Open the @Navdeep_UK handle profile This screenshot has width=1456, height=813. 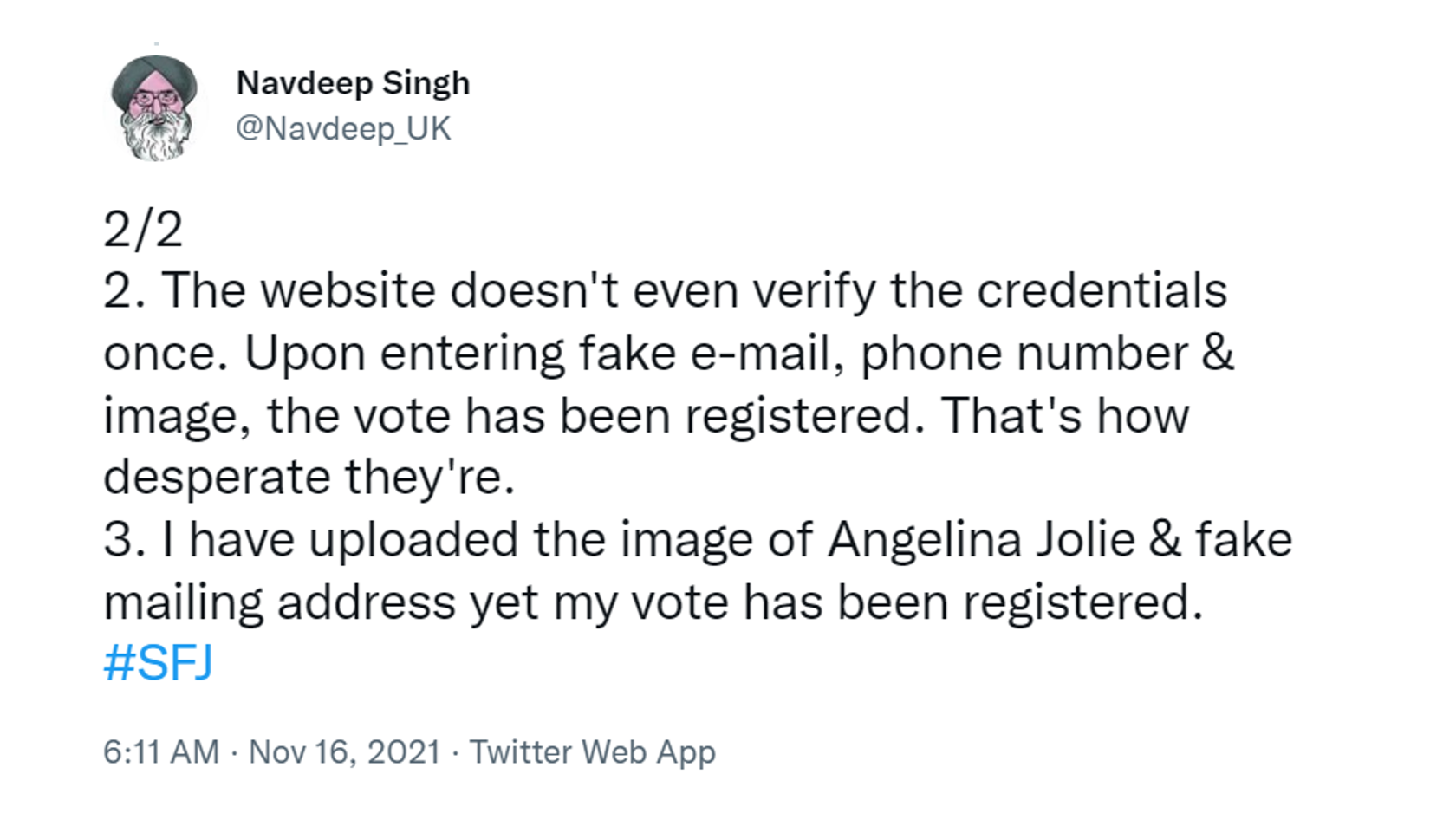[x=343, y=128]
